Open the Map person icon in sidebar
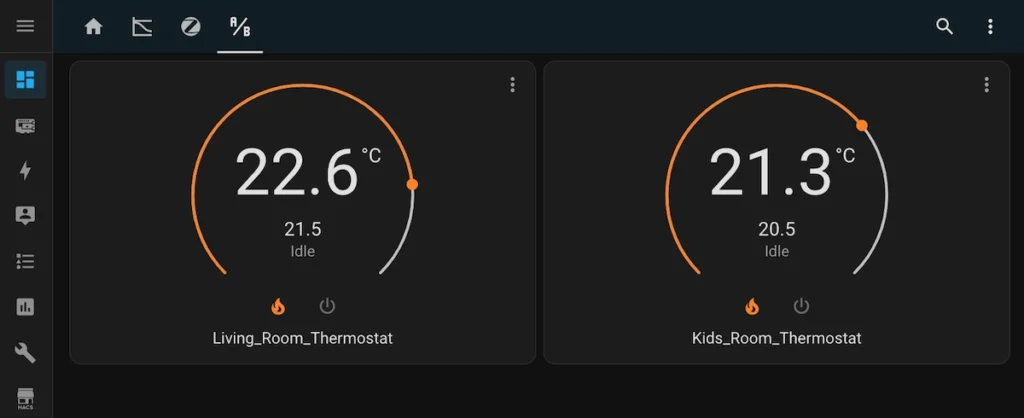 point(25,215)
